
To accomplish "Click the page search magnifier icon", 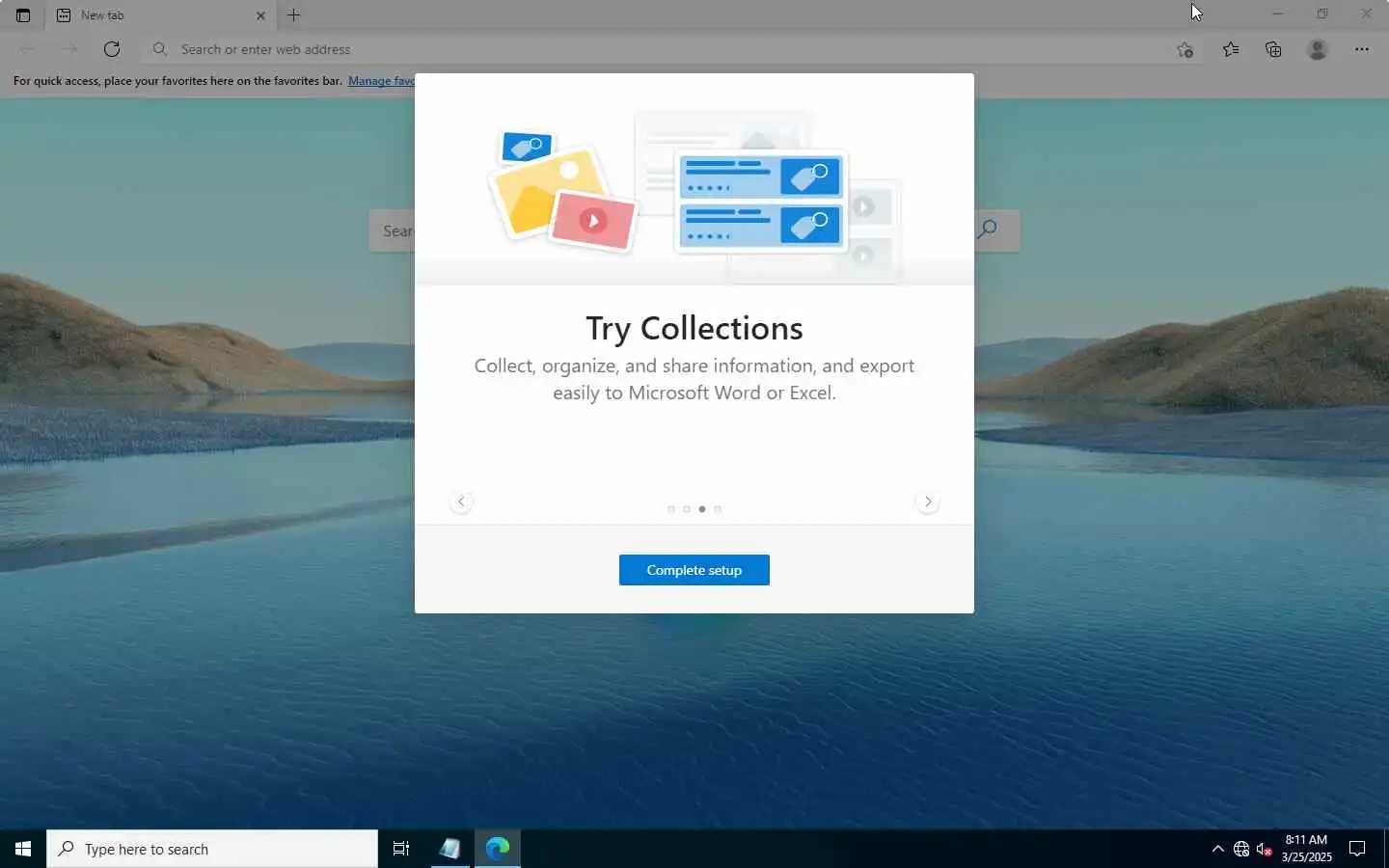I will point(988,230).
